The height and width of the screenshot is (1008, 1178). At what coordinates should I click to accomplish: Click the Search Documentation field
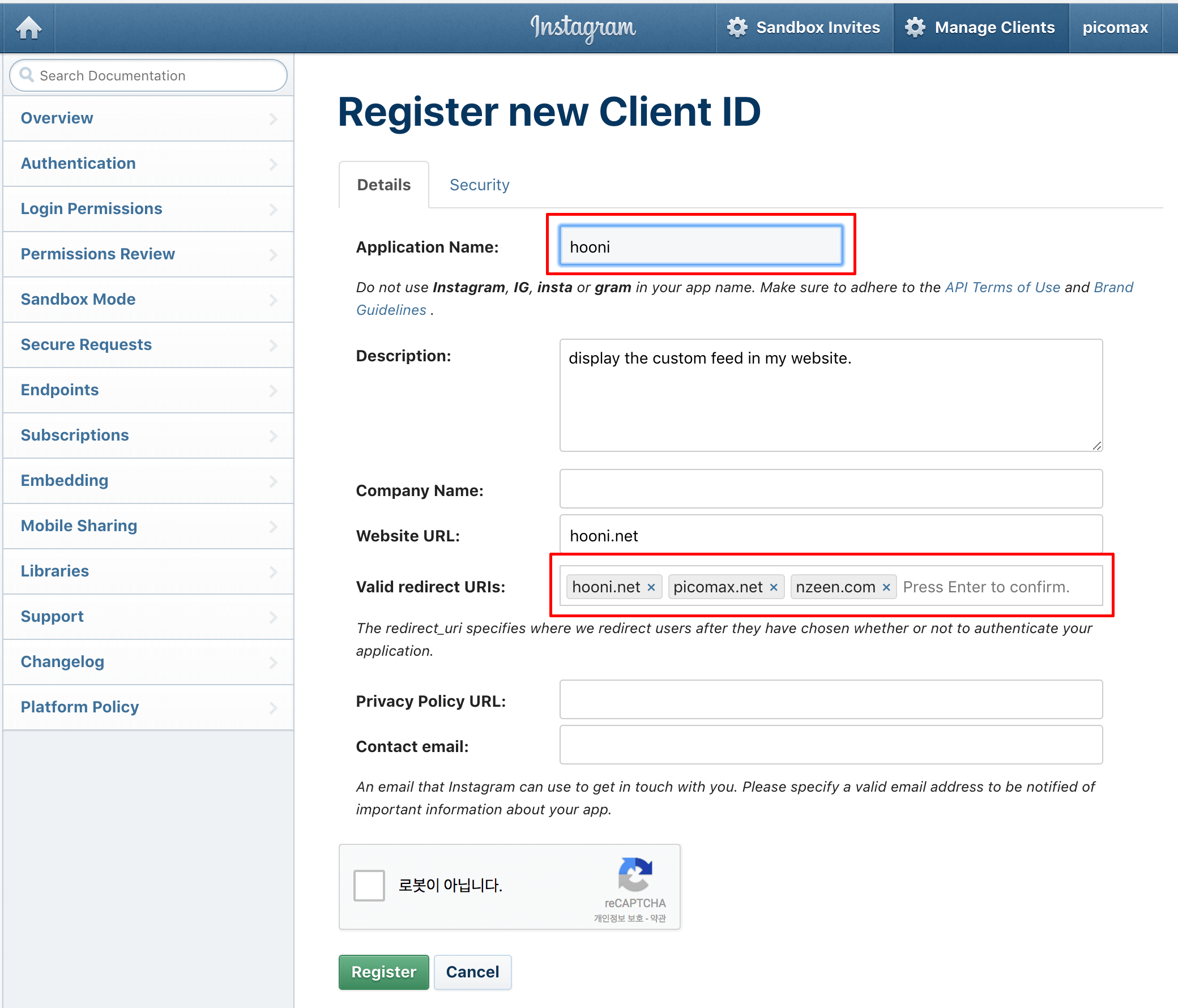tap(148, 75)
